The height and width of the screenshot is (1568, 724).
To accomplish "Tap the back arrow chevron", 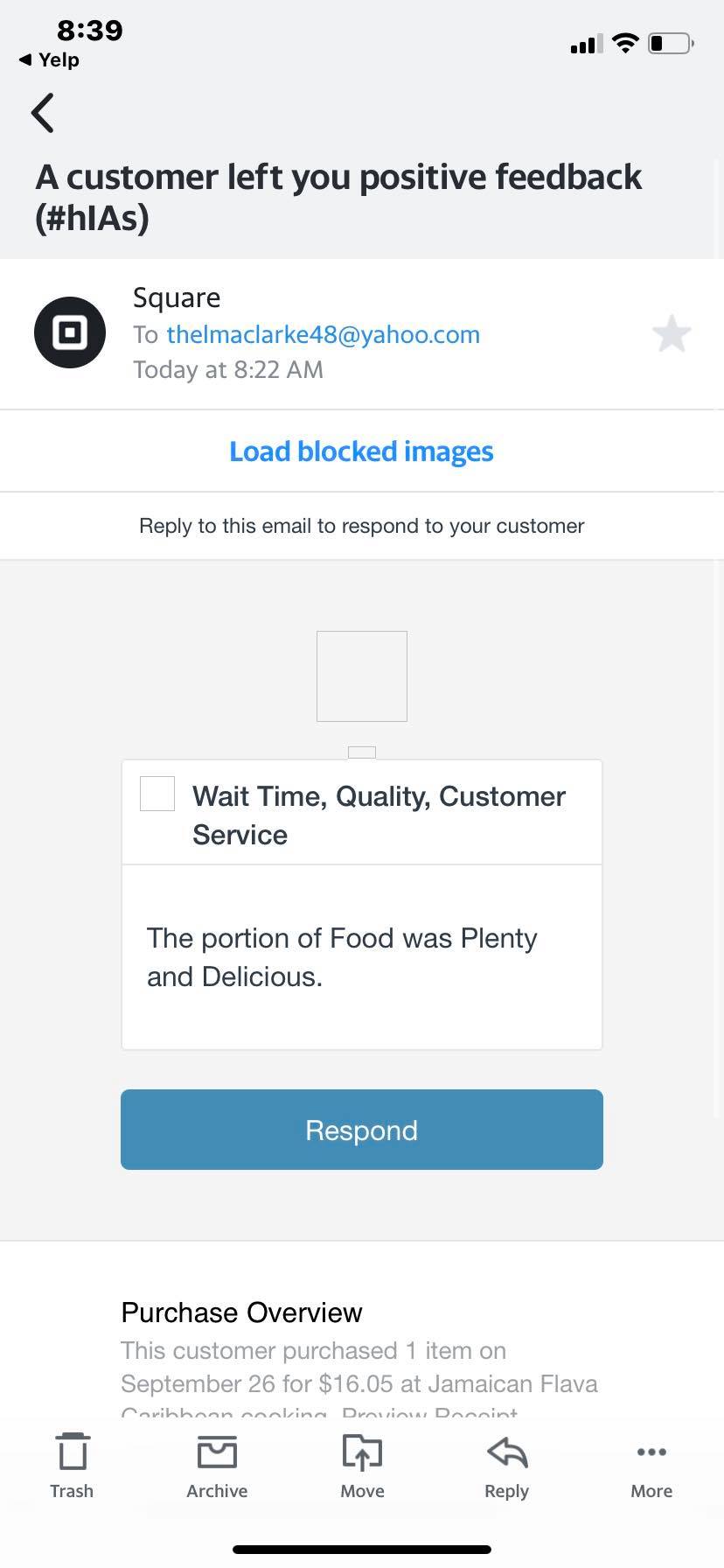I will (43, 113).
